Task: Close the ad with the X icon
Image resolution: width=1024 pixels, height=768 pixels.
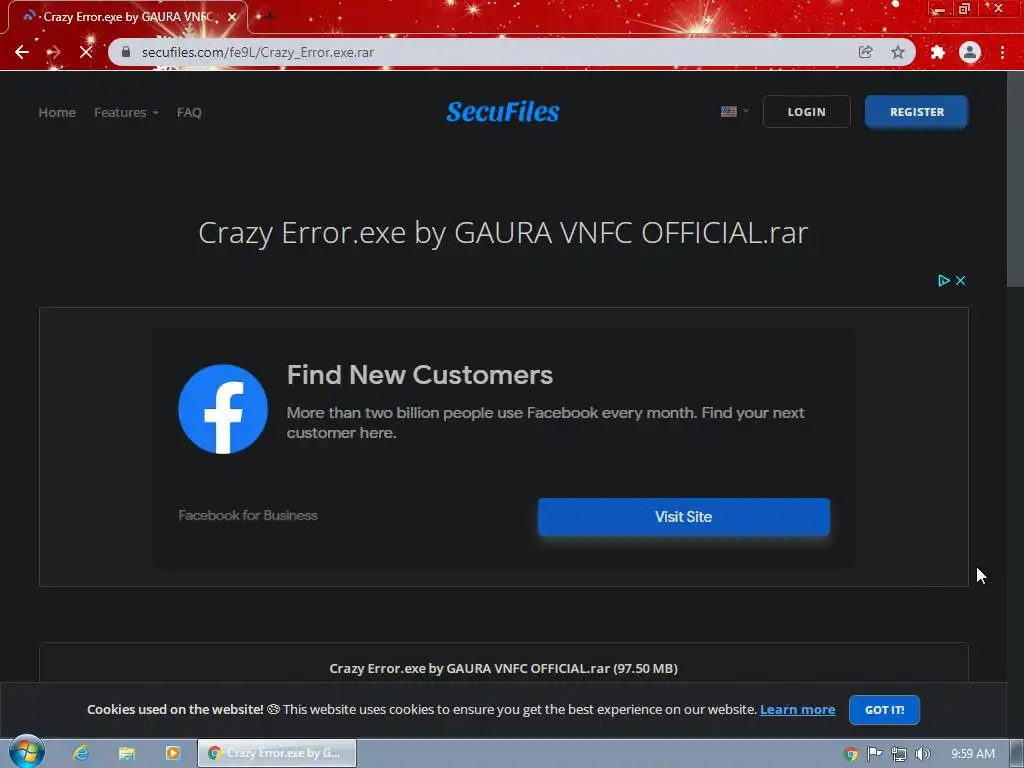Action: 961,280
